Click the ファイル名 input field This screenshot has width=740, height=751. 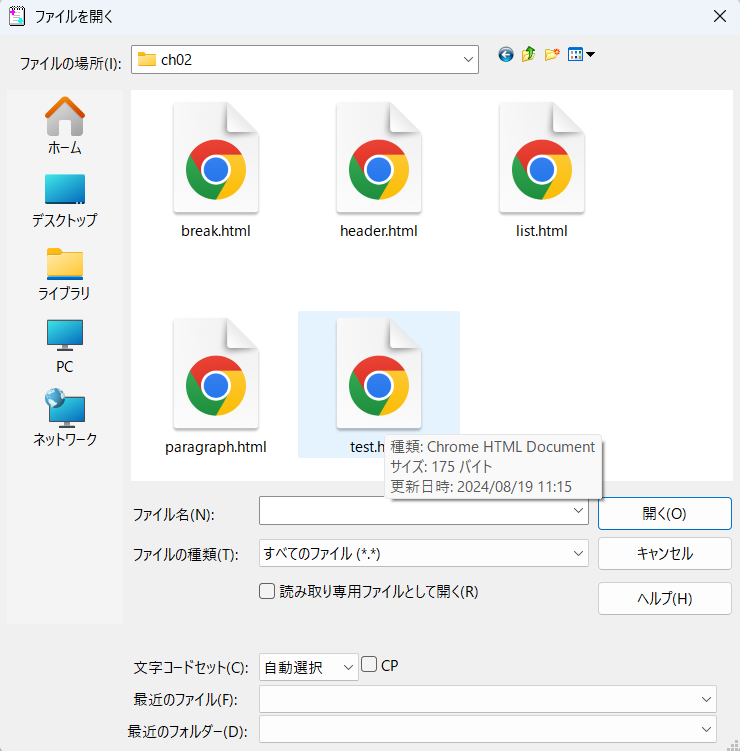pos(415,511)
